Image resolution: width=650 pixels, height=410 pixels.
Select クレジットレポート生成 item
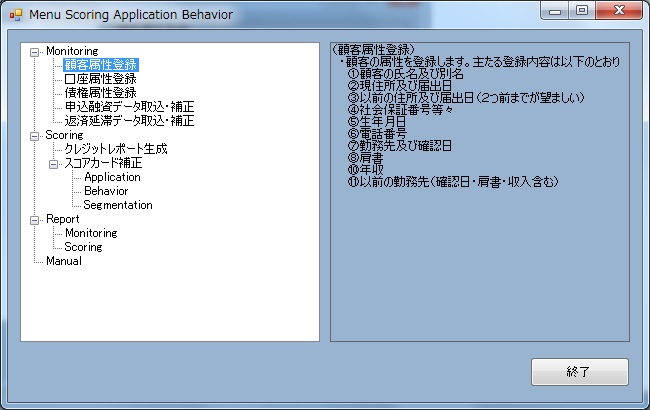tap(116, 149)
